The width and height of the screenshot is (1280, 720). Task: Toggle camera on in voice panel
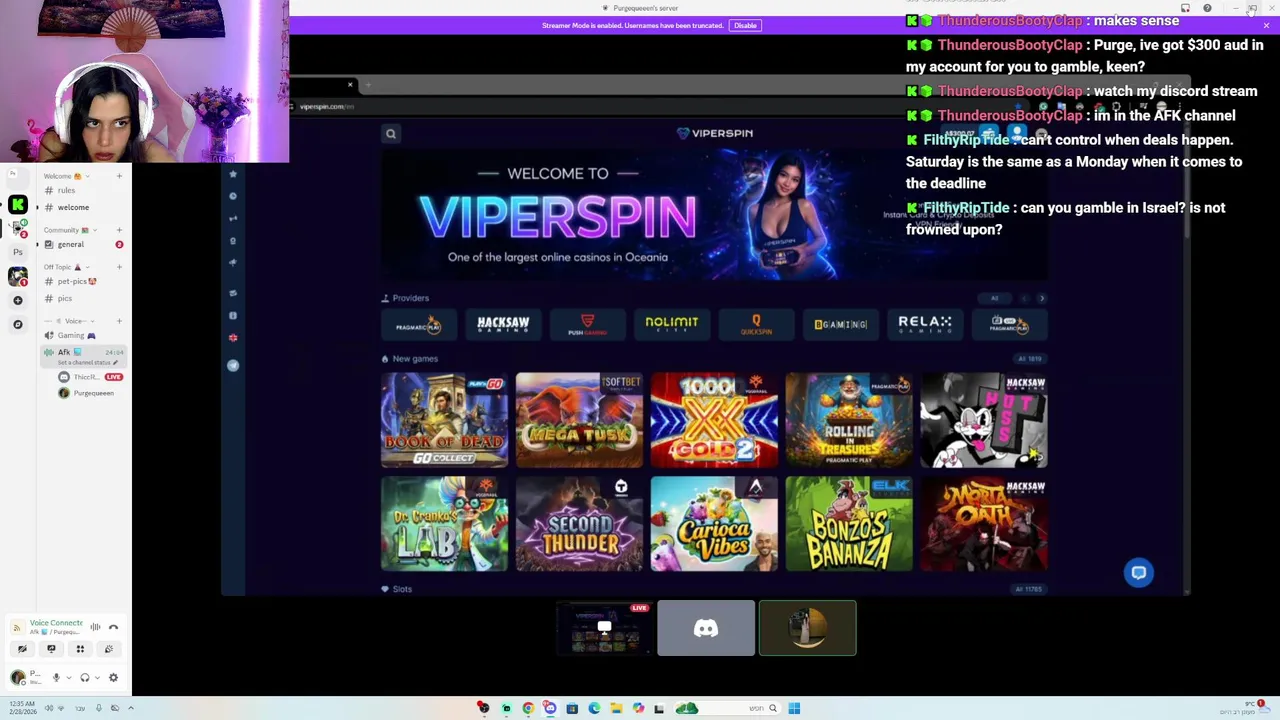click(22, 649)
